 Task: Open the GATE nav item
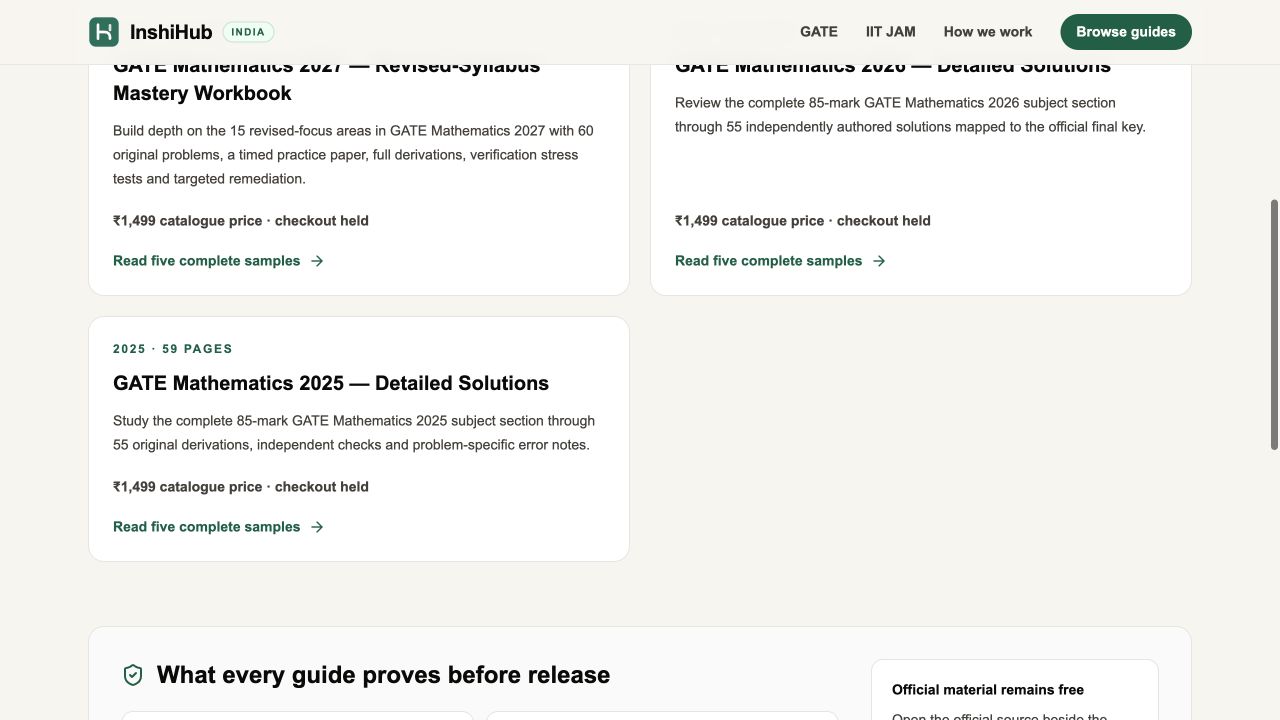pos(819,32)
